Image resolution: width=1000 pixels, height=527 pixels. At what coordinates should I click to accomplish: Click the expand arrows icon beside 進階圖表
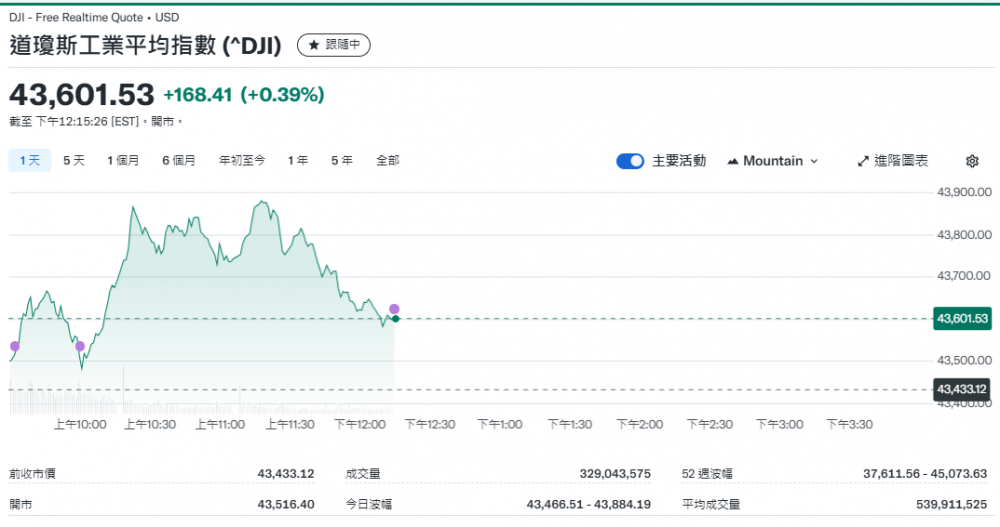pyautogui.click(x=863, y=161)
